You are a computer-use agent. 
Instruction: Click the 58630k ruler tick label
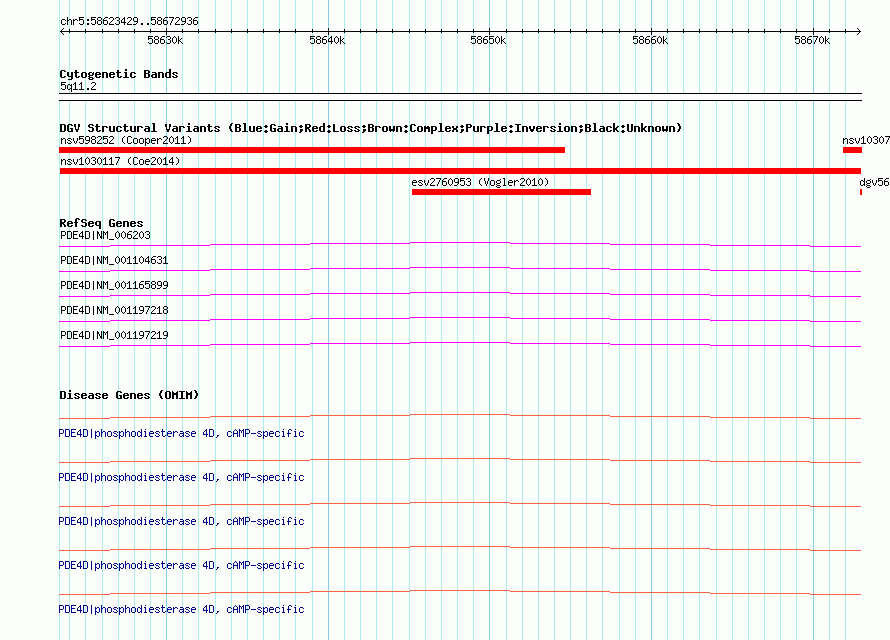(x=165, y=40)
